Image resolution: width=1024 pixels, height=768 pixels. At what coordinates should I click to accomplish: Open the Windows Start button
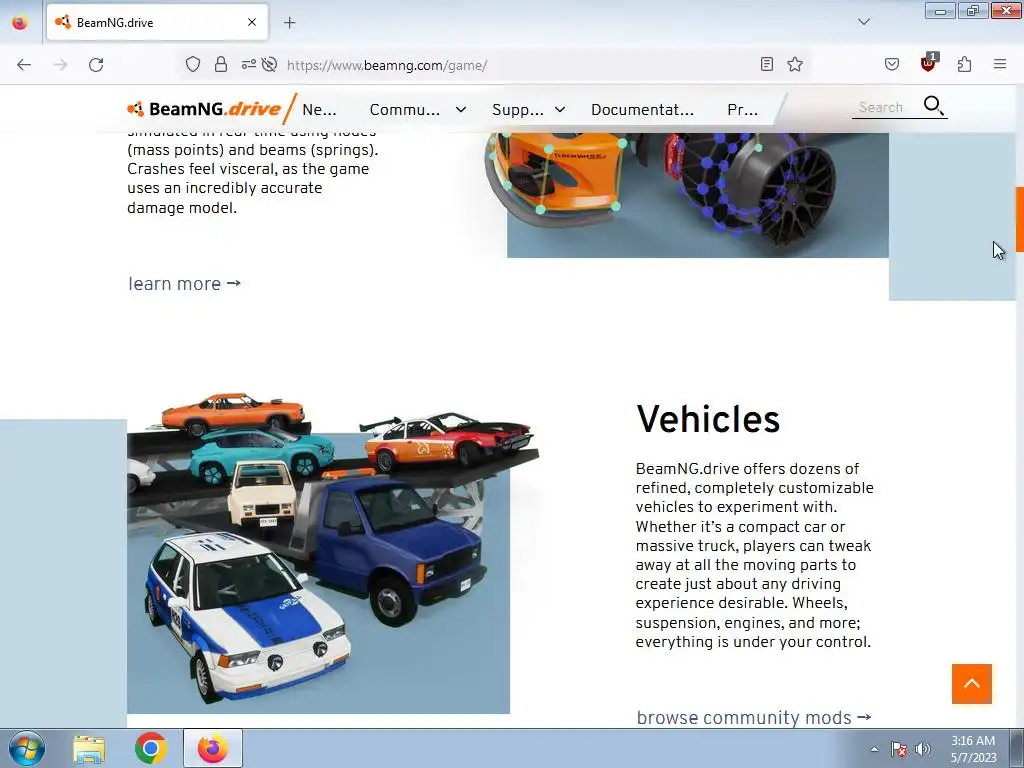pyautogui.click(x=27, y=748)
